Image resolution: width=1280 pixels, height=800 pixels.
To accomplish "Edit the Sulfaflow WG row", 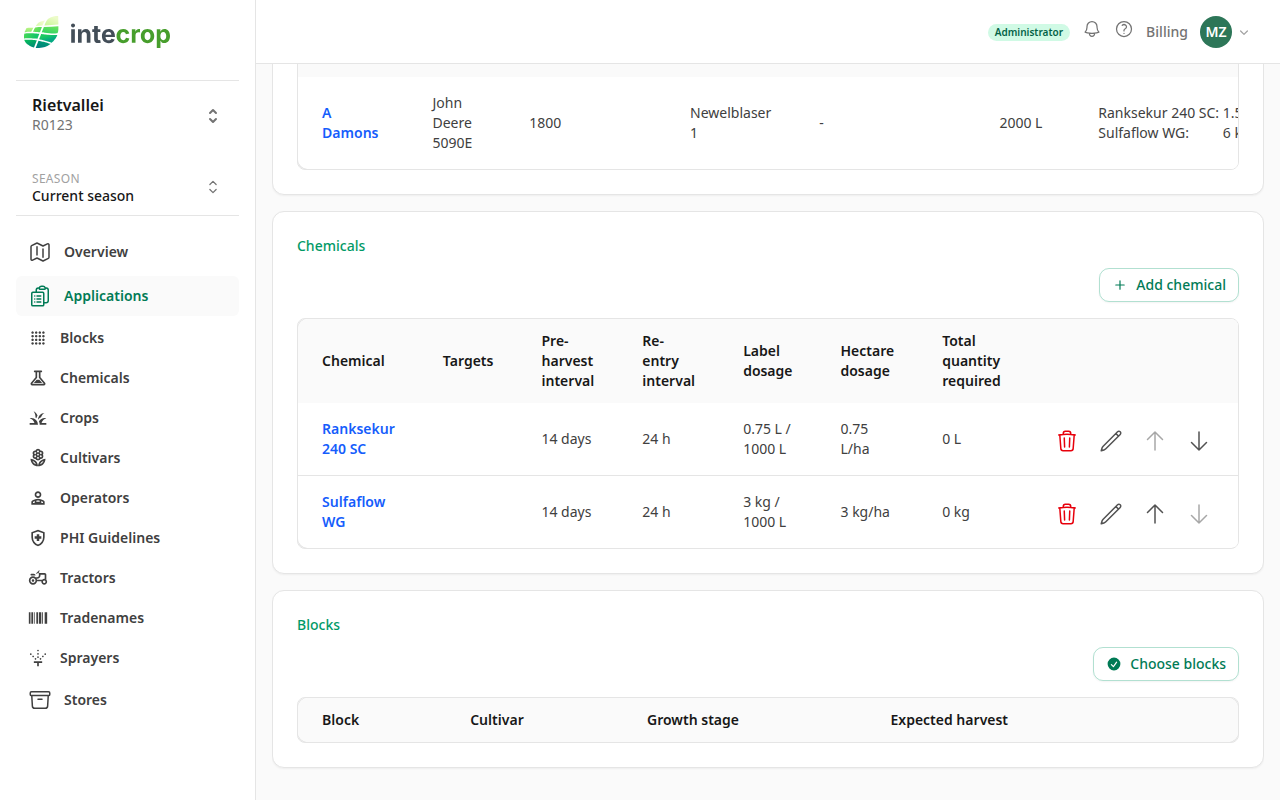I will coord(1111,514).
